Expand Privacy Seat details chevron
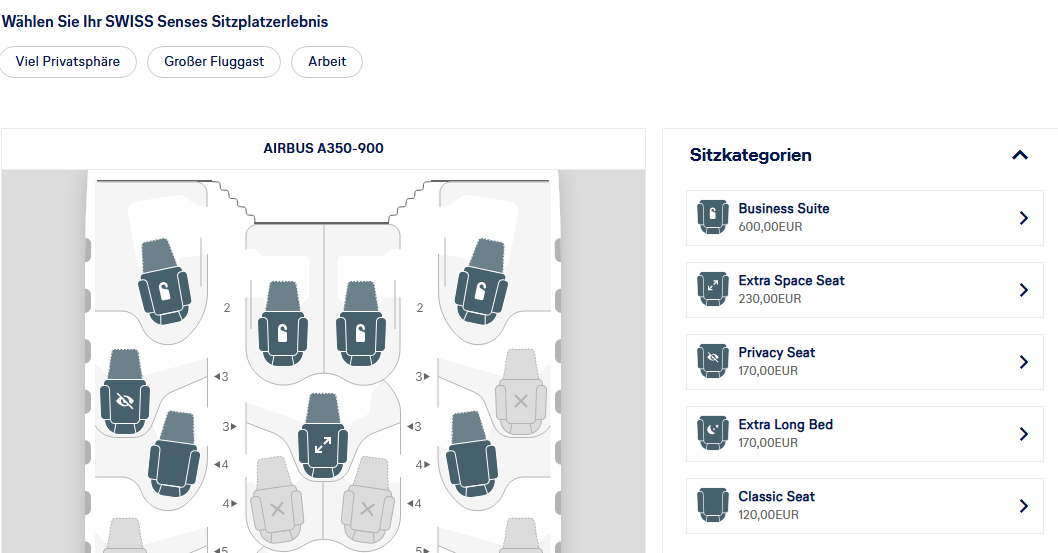The width and height of the screenshot is (1058, 553). pyautogui.click(x=1024, y=362)
